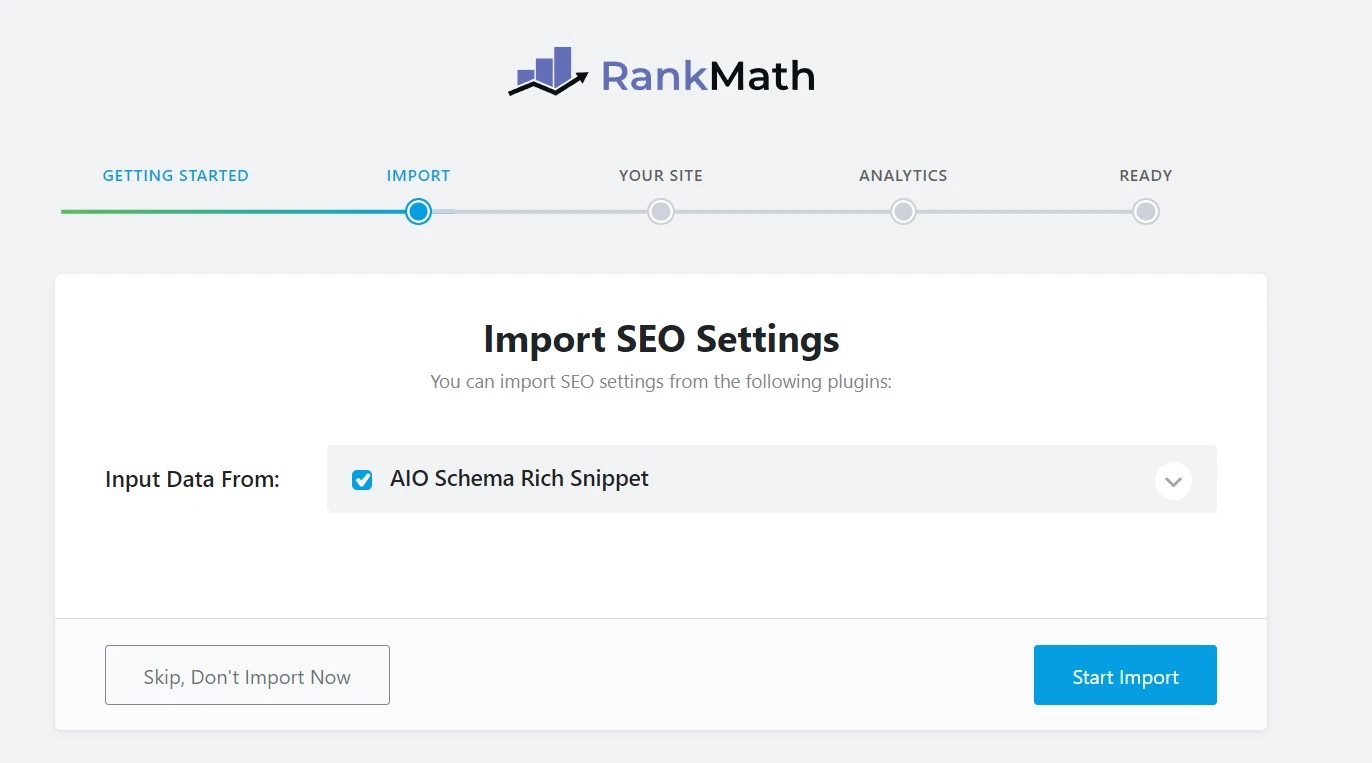1372x763 pixels.
Task: Click the Ready step circle
Action: click(x=1146, y=212)
